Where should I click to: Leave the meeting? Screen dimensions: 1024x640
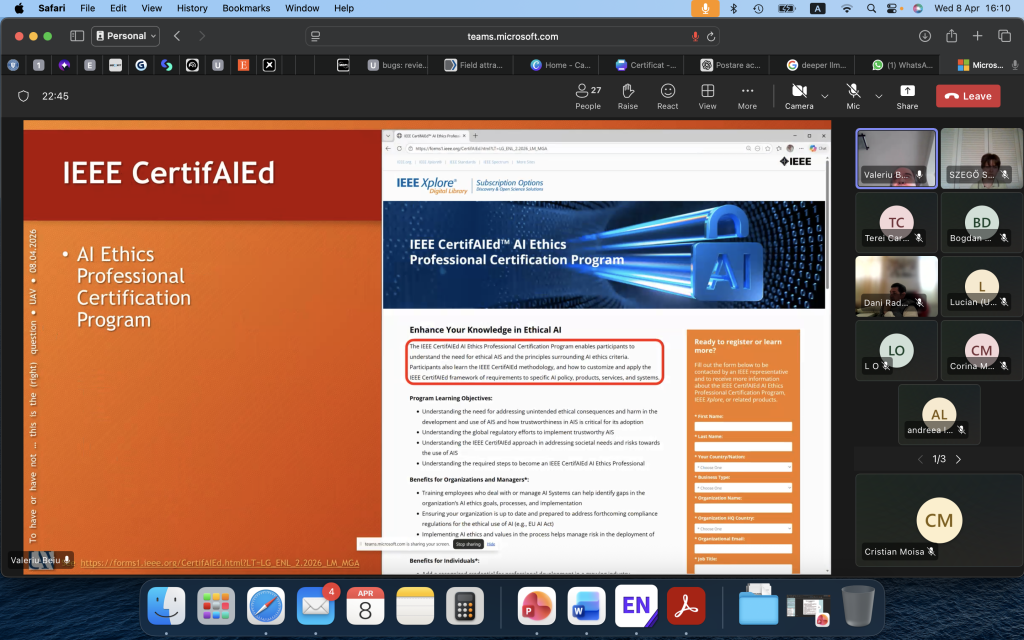click(968, 96)
